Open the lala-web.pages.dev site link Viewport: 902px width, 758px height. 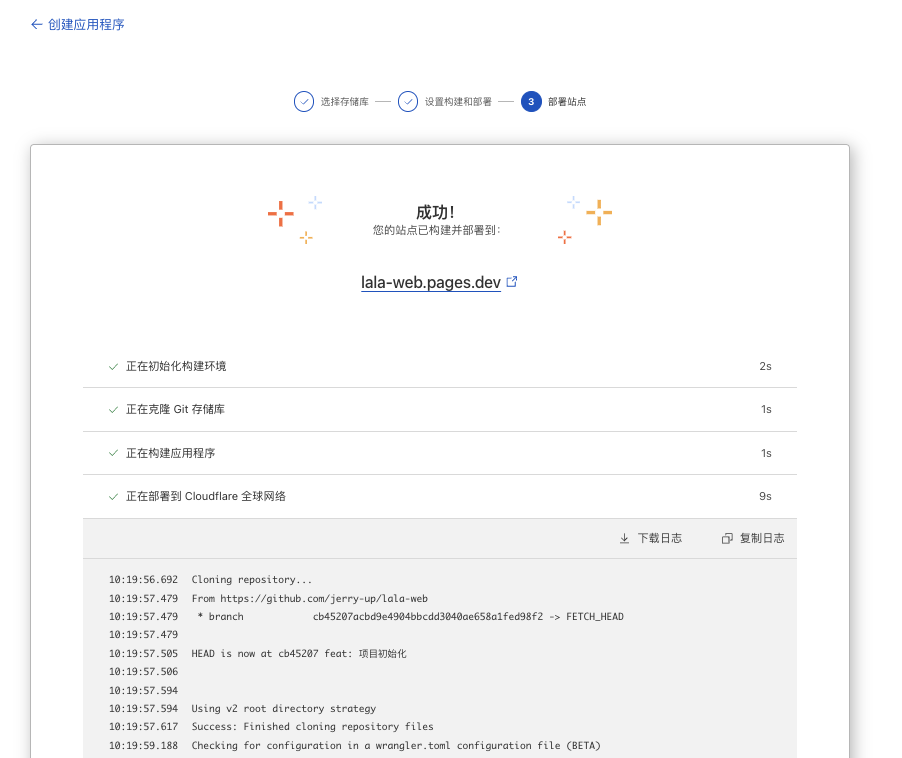point(431,281)
